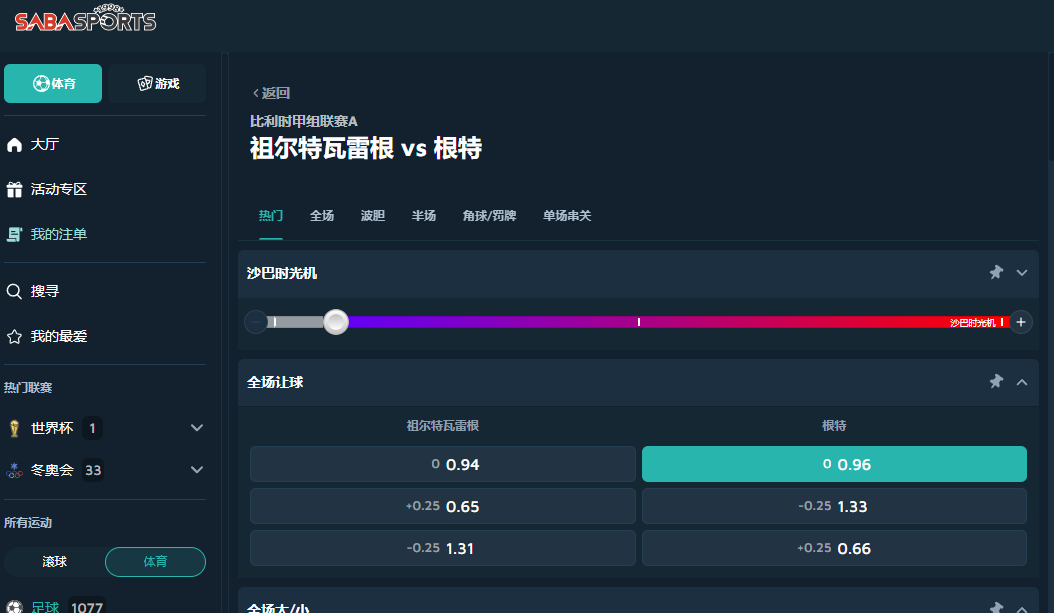Go back using 返回 link
Screen dimensions: 1054x613
click(271, 93)
